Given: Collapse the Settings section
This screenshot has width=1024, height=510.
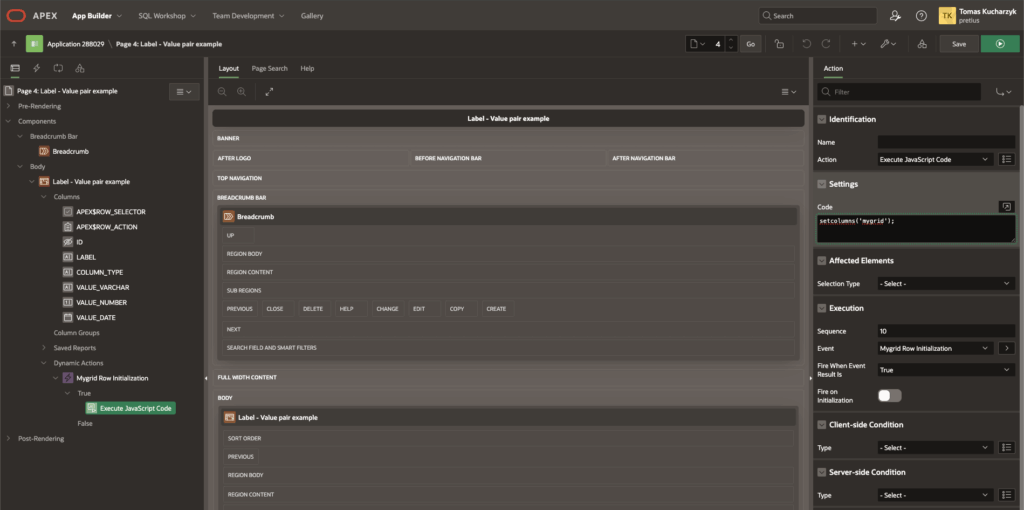Looking at the screenshot, I should (x=822, y=184).
